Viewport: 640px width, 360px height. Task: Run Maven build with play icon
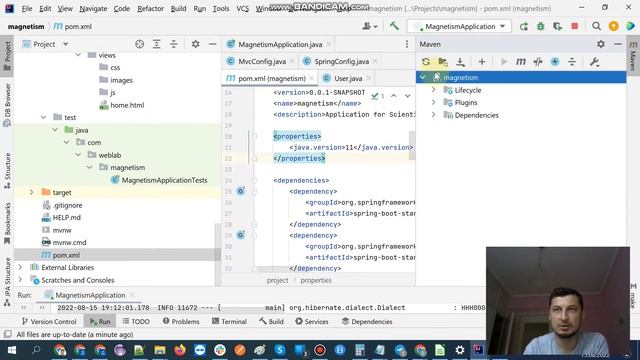(x=504, y=62)
